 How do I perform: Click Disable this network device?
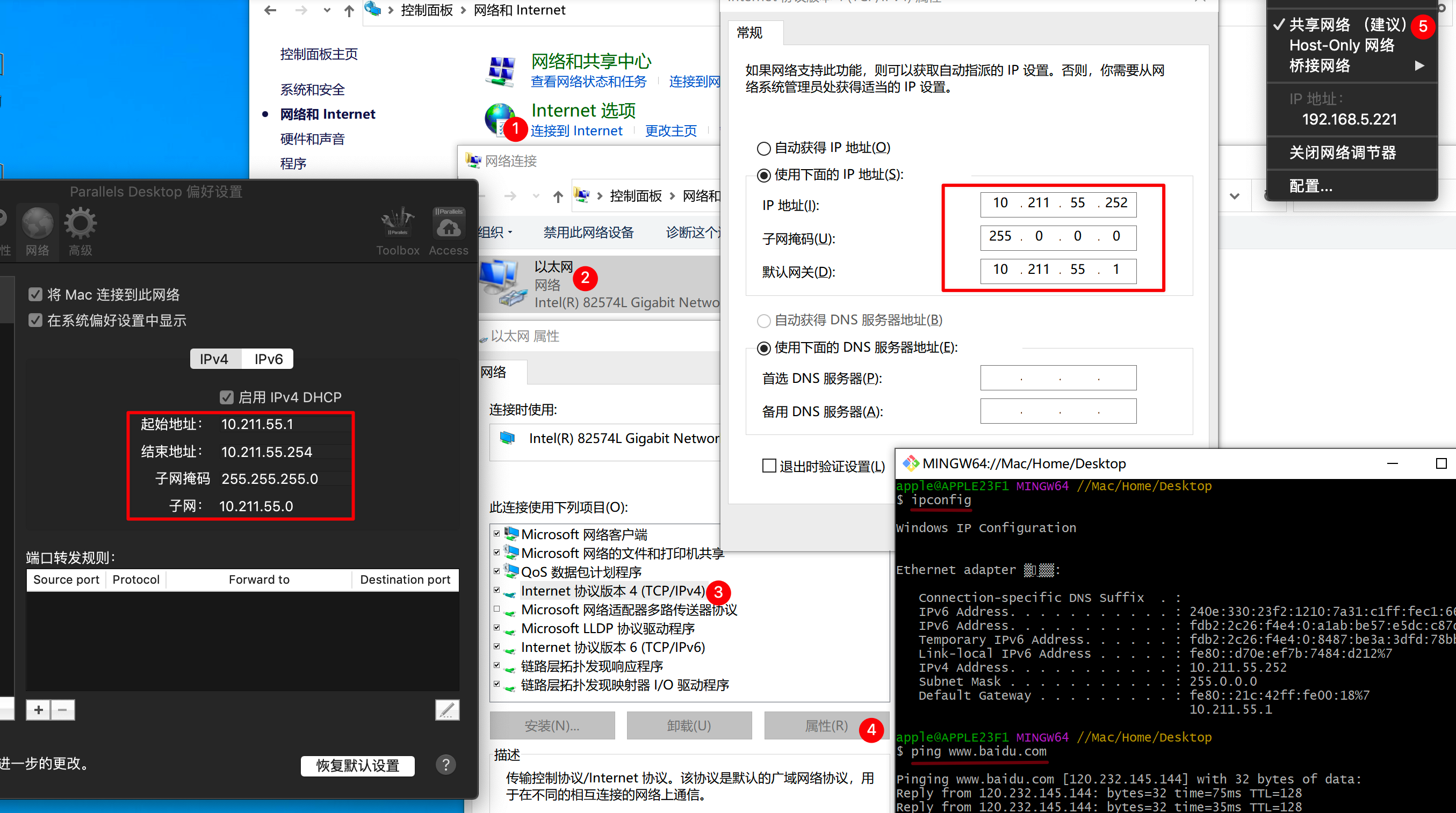point(588,232)
